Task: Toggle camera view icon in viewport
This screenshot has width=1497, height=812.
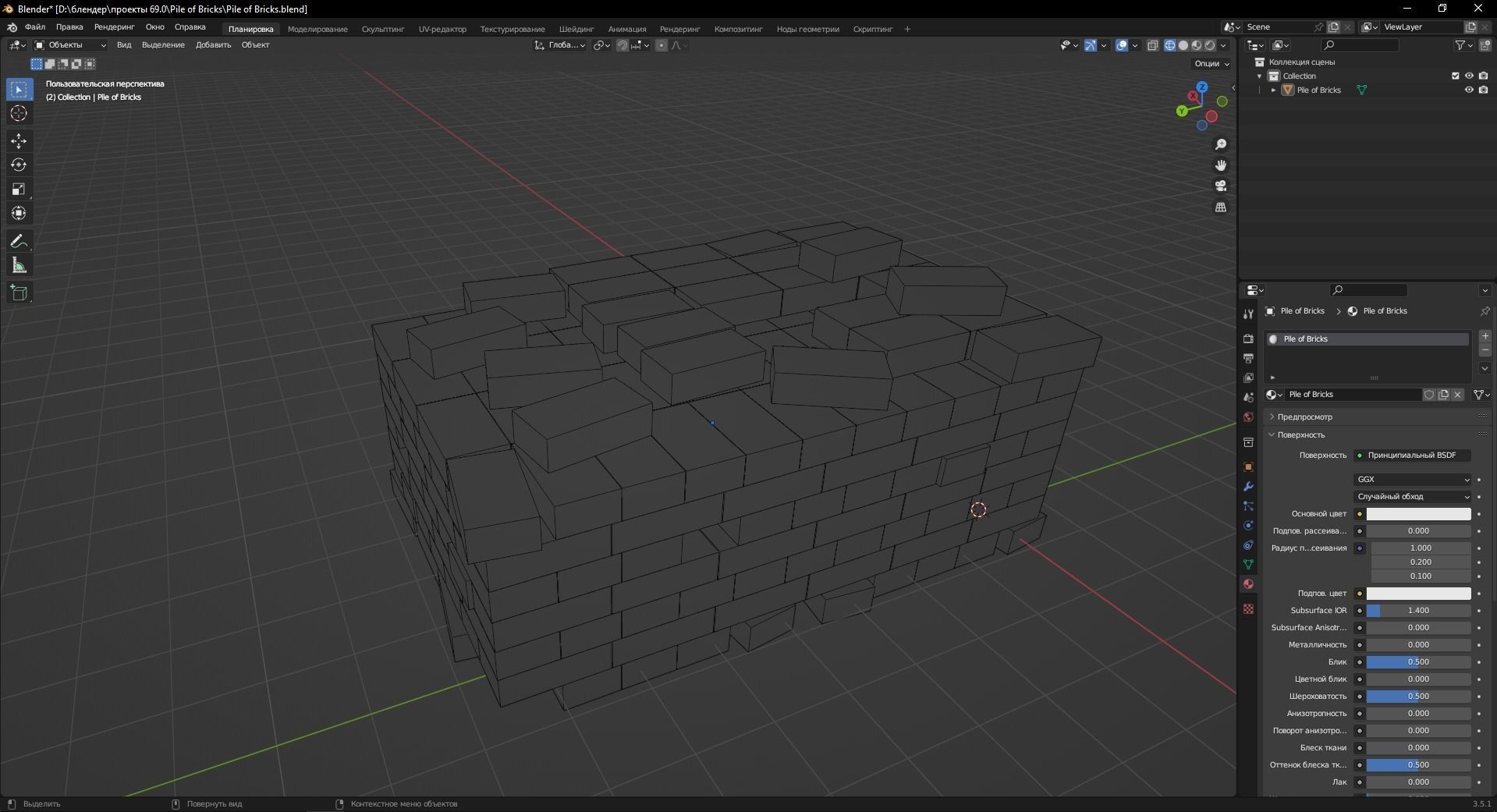Action: 1221,186
